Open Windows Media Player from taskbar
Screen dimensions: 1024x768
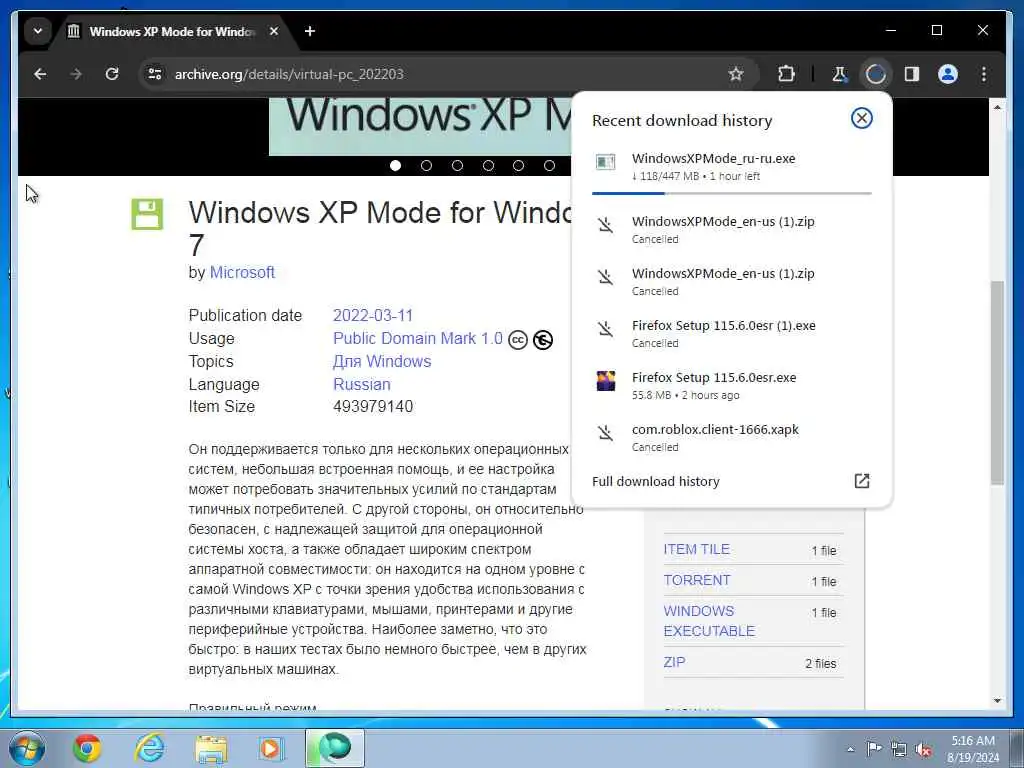(x=270, y=748)
